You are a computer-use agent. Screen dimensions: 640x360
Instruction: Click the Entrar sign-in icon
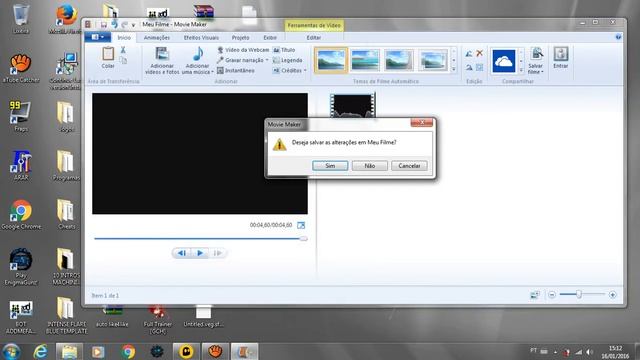click(x=561, y=54)
